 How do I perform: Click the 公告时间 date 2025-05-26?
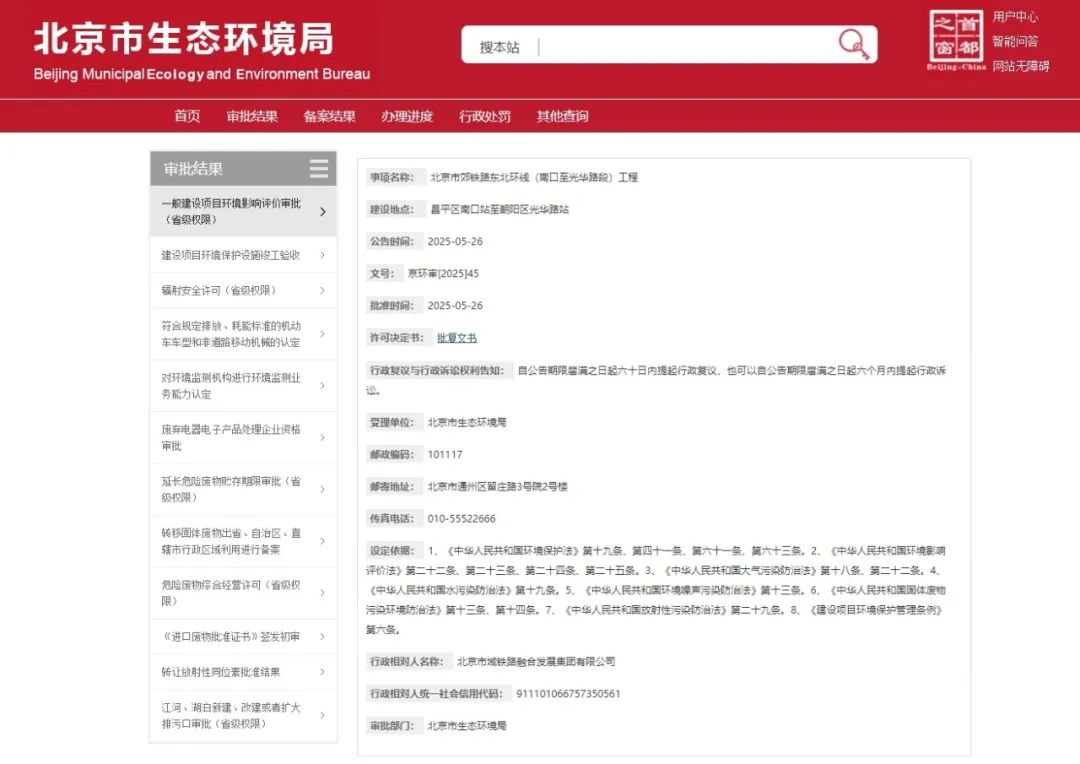tap(455, 241)
